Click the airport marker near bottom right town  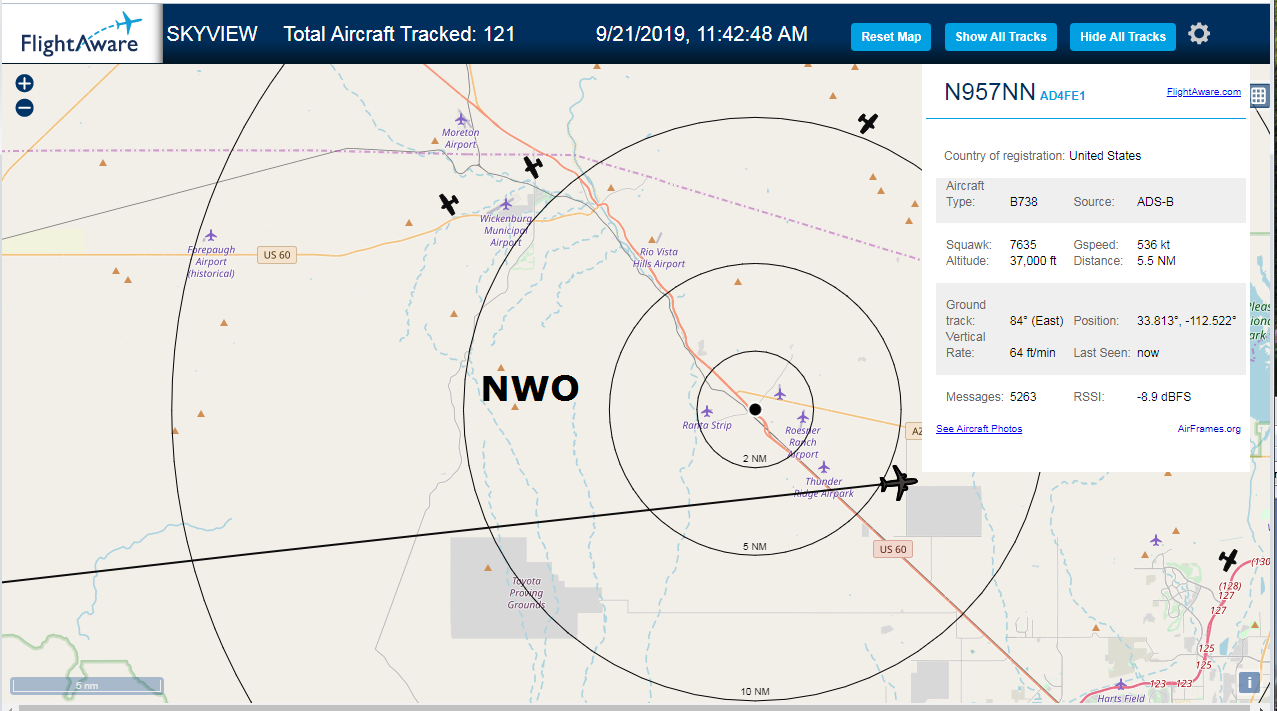[1156, 540]
